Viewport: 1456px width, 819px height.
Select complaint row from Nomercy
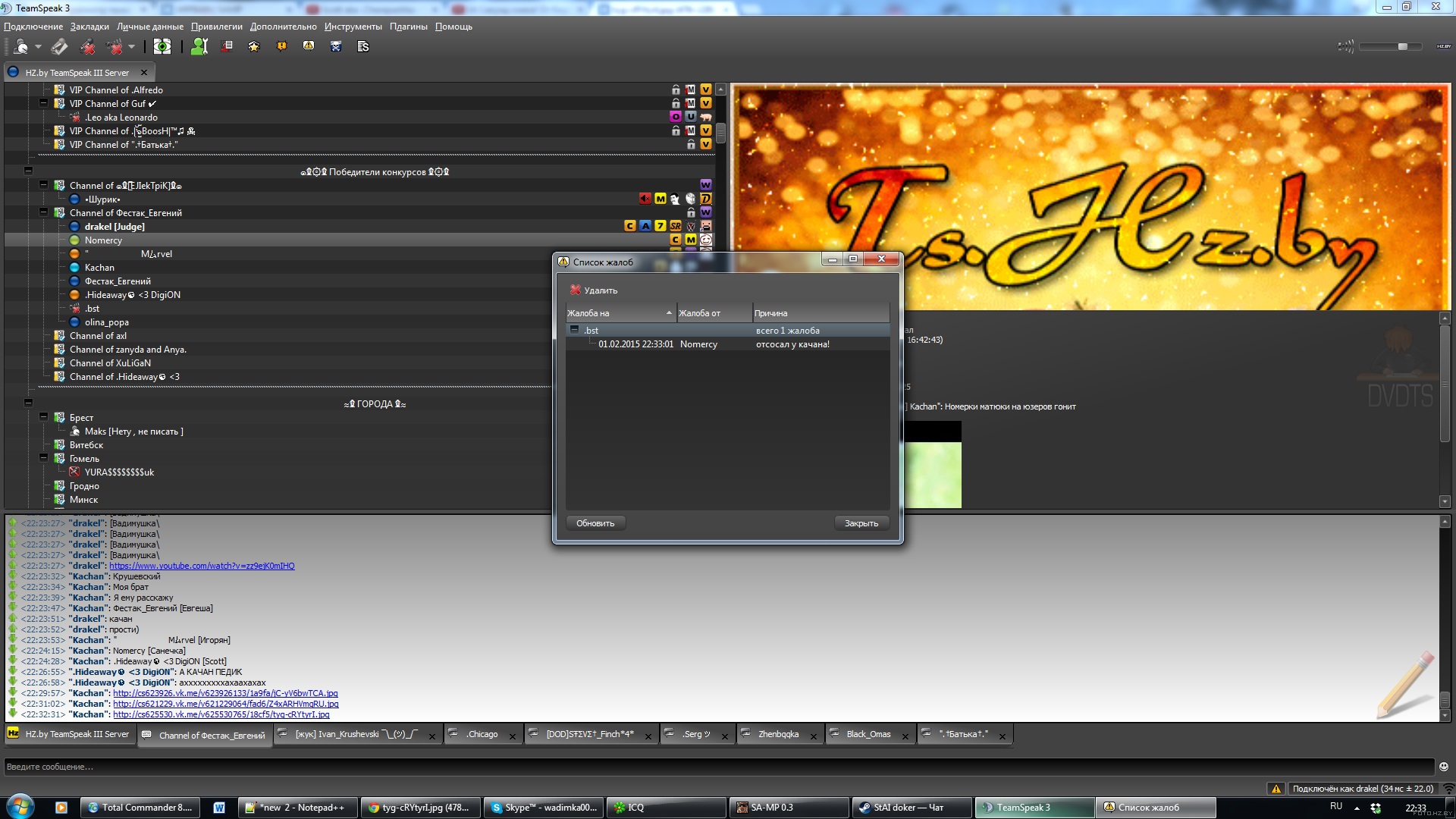tap(728, 344)
